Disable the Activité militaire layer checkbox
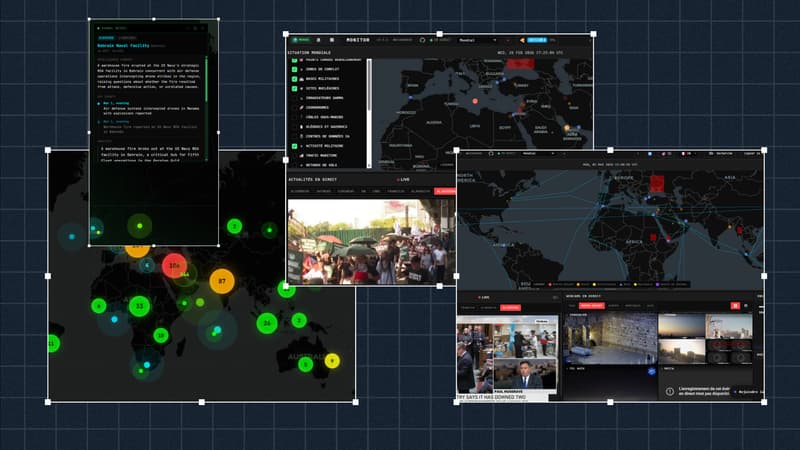The height and width of the screenshot is (450, 800). [294, 146]
